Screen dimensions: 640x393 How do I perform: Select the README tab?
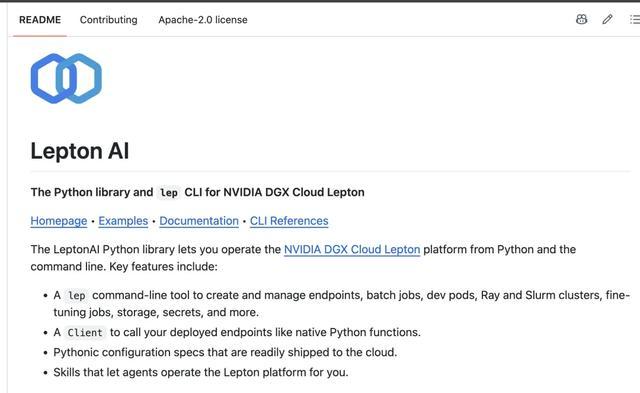pos(40,20)
